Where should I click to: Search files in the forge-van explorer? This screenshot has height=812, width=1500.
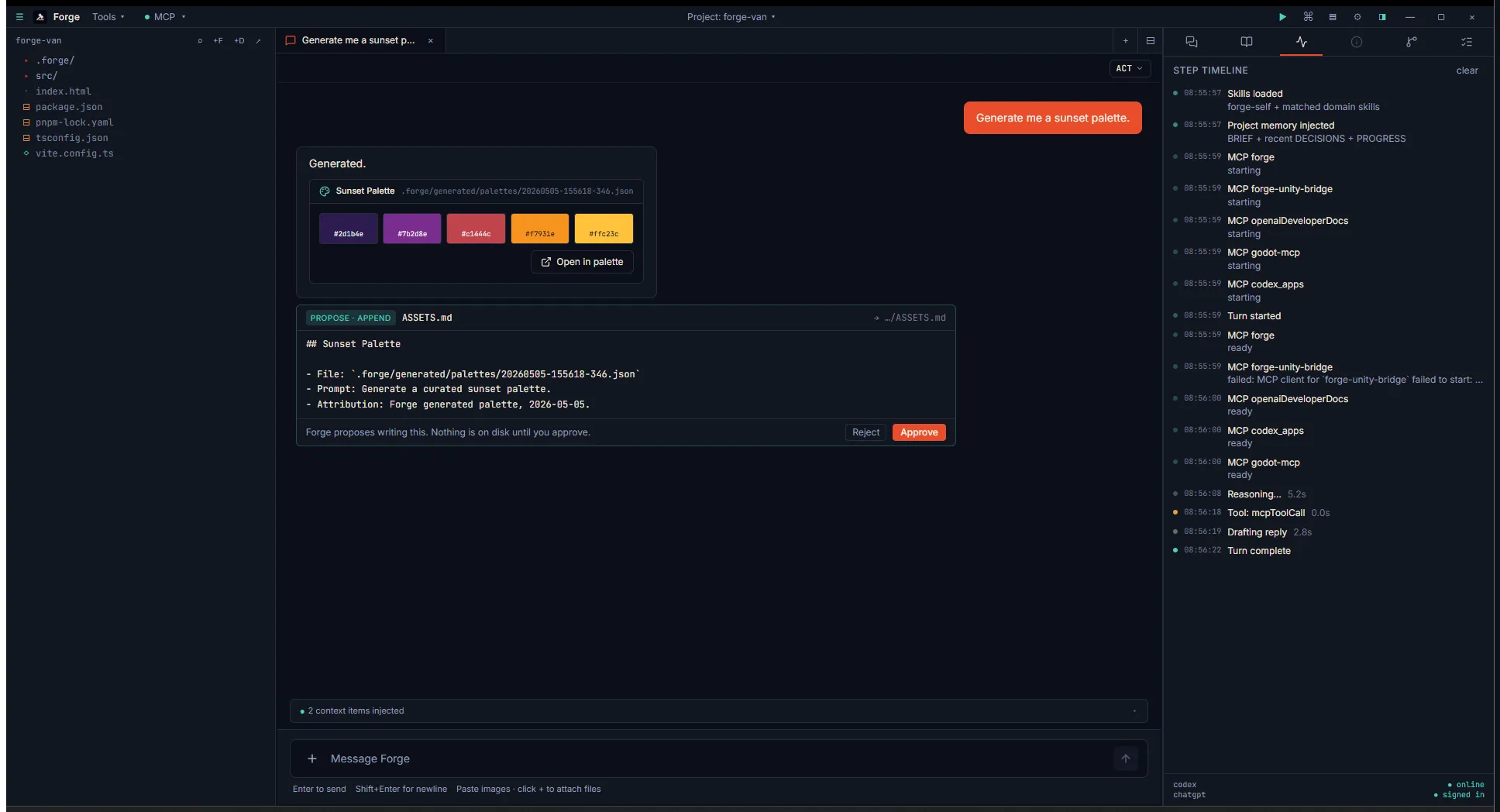click(200, 40)
